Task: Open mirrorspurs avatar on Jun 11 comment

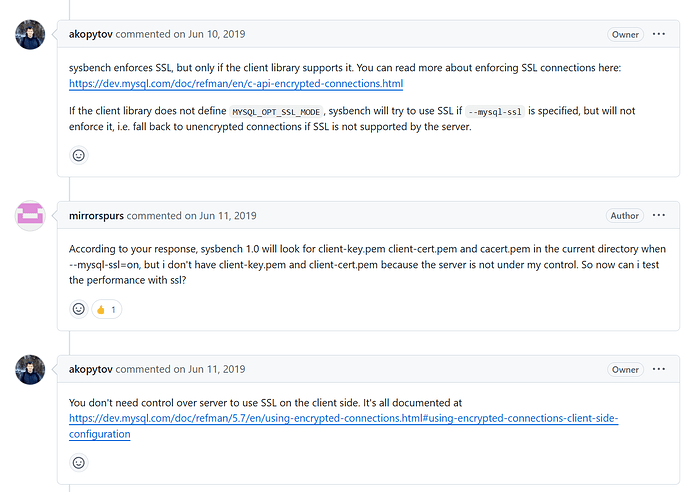Action: (30, 216)
